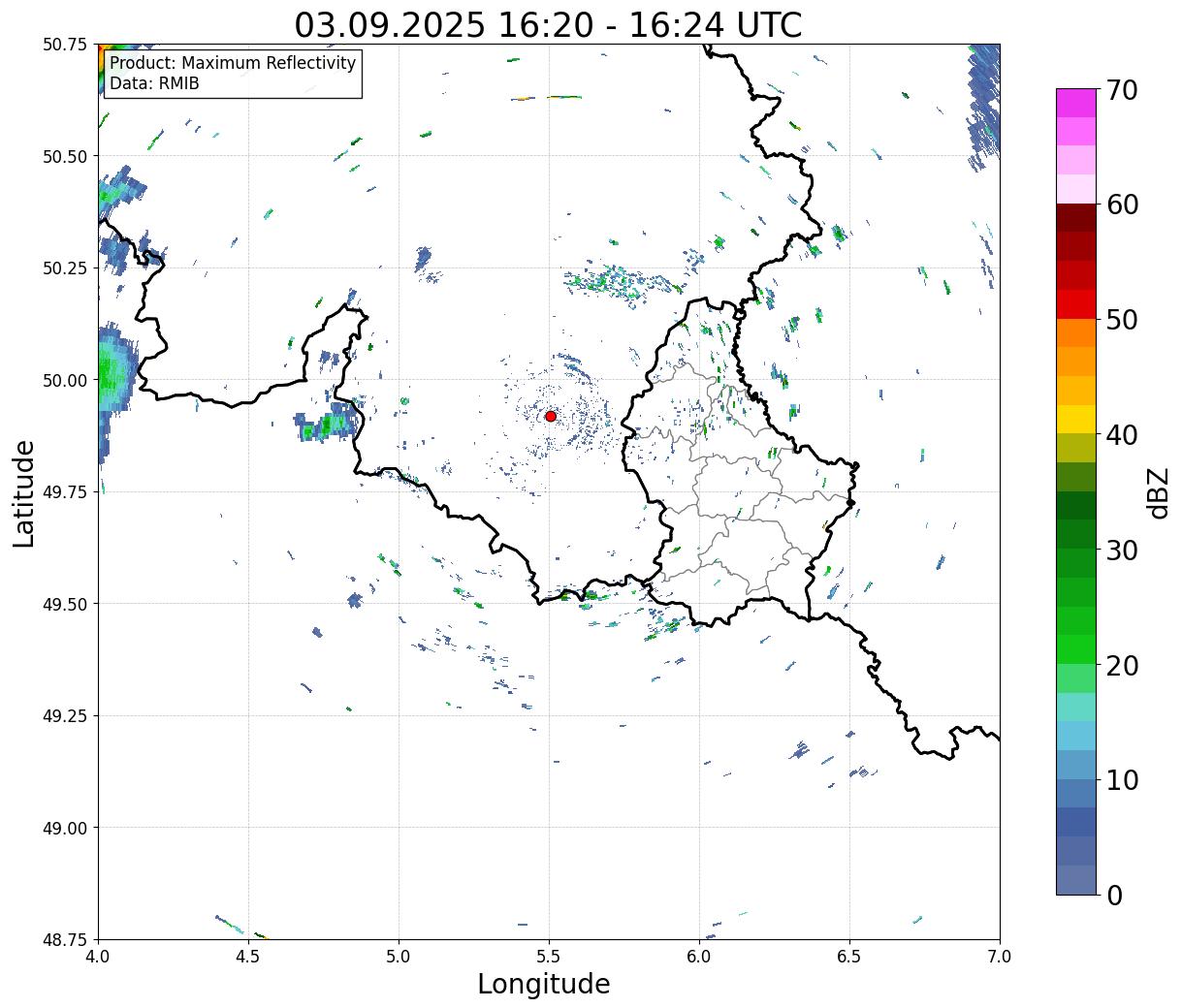Click the latitude tick label 50.25
The height and width of the screenshot is (1008, 1182).
pyautogui.click(x=65, y=268)
